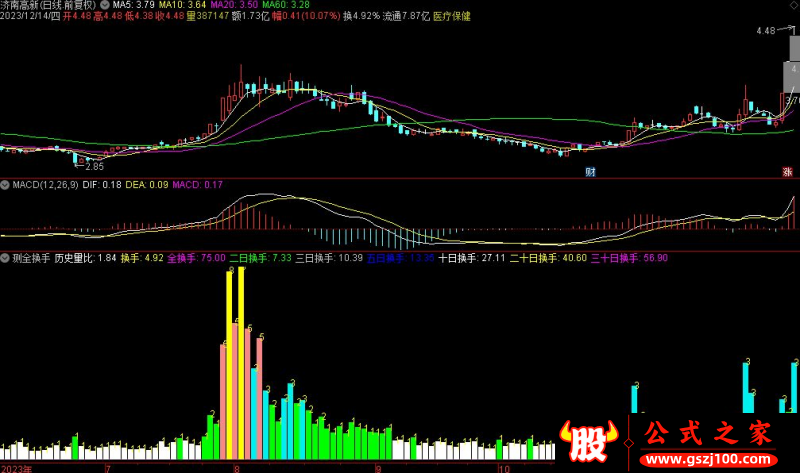Click the volume value 量387147

[208, 16]
